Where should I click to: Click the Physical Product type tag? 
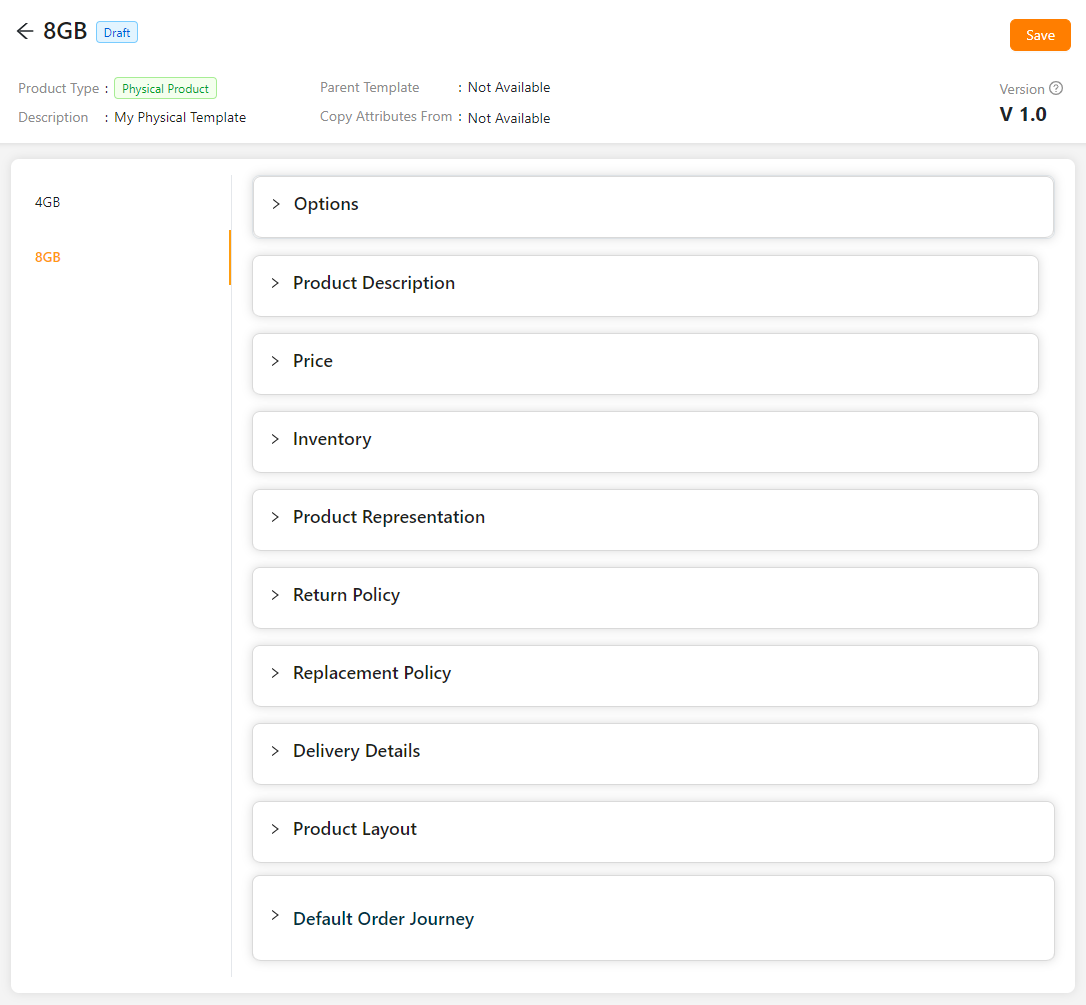165,89
